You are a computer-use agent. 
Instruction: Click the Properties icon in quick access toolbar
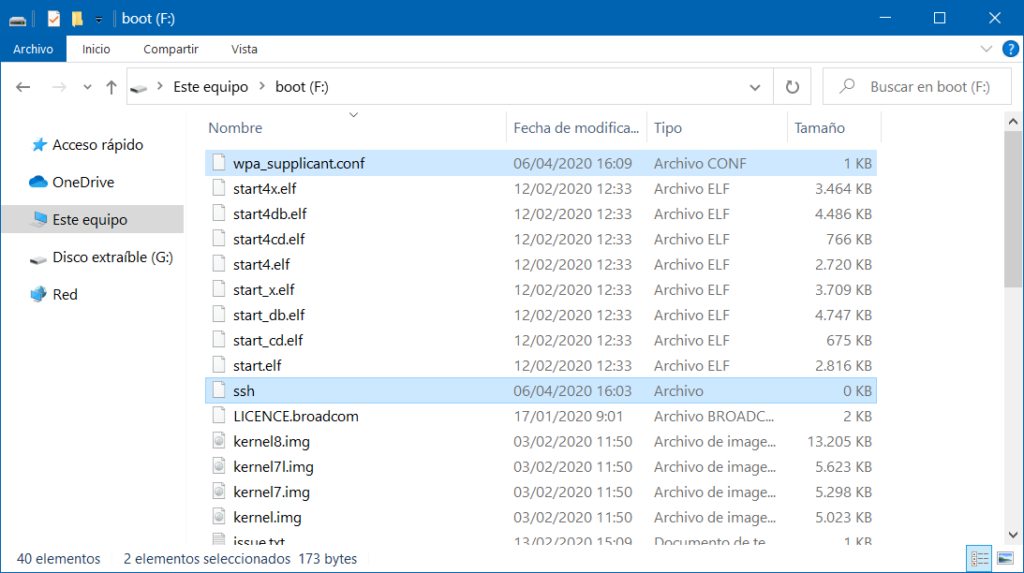[x=54, y=18]
